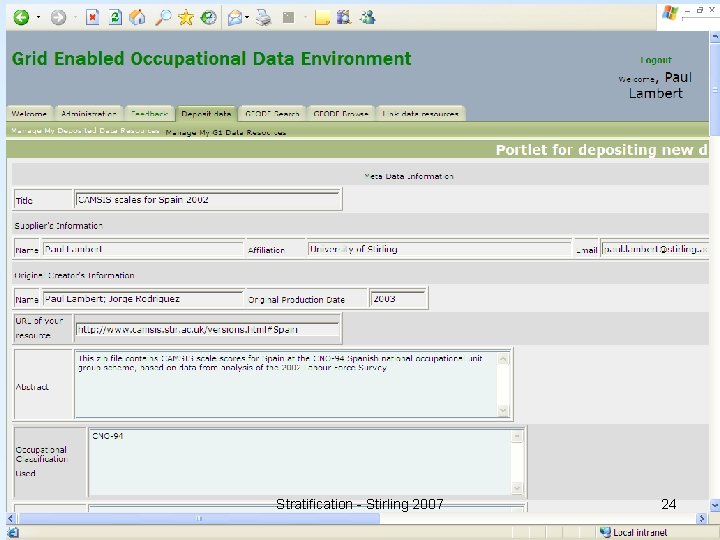Click the Windows flag logo
Image resolution: width=720 pixels, height=540 pixels.
670,13
